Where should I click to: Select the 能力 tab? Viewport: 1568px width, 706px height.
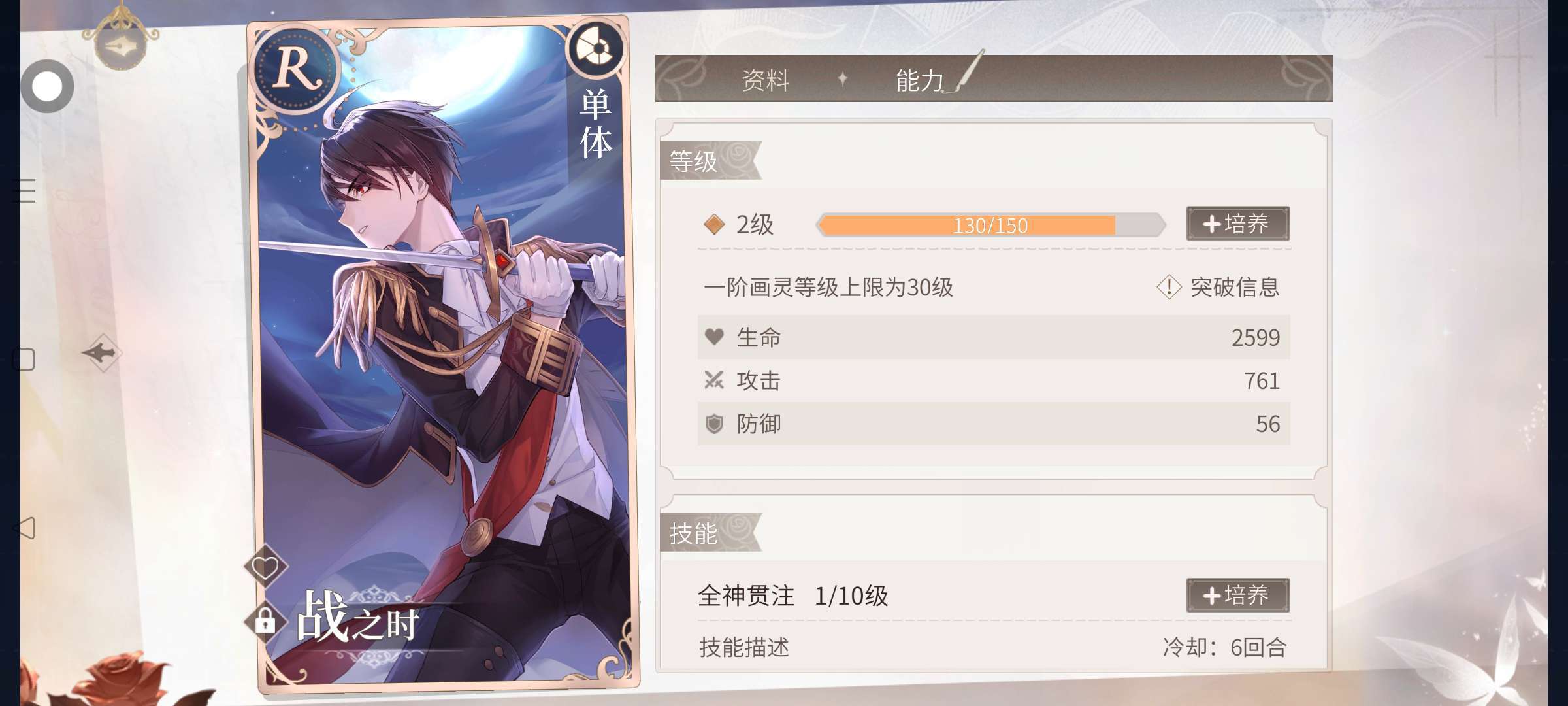click(x=919, y=80)
